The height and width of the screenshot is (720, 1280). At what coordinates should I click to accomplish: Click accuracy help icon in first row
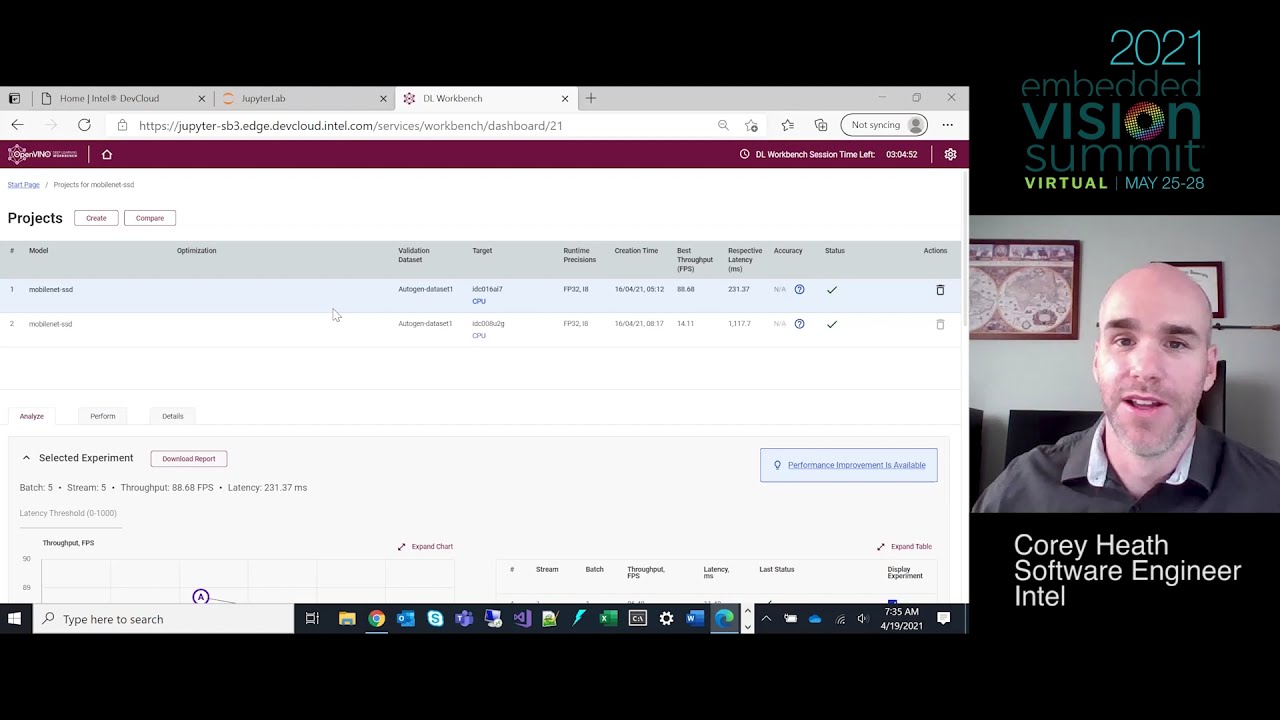tap(799, 290)
